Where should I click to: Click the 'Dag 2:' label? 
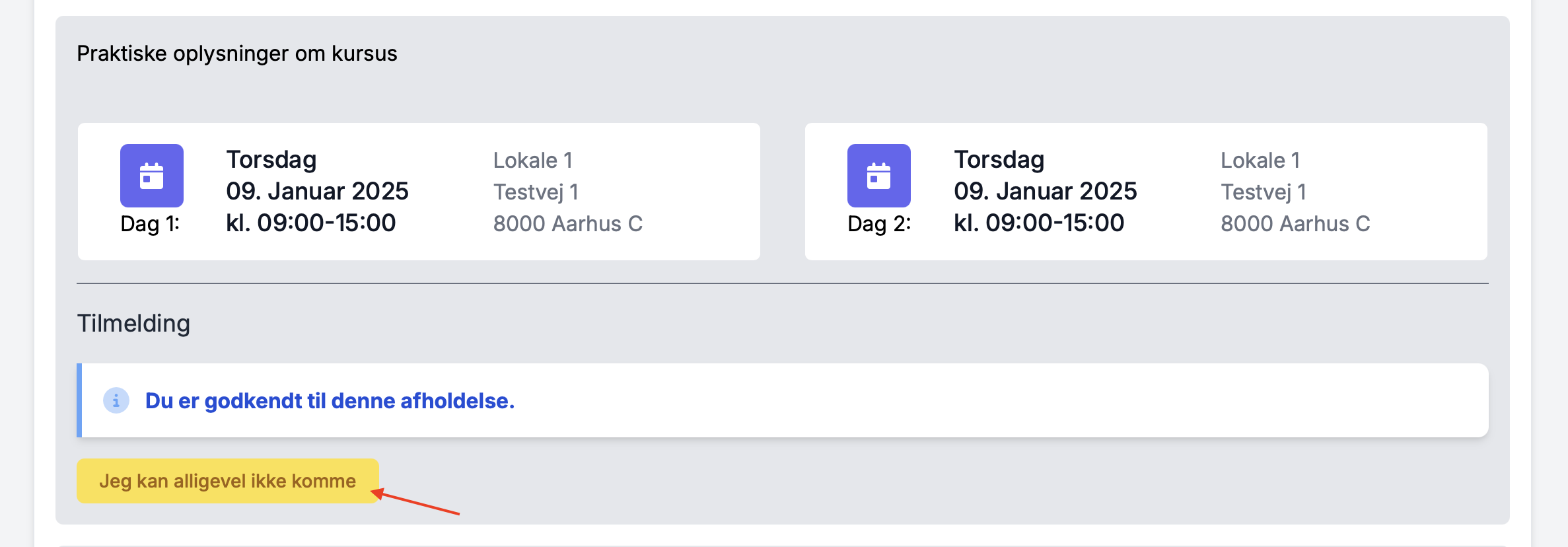pyautogui.click(x=879, y=224)
